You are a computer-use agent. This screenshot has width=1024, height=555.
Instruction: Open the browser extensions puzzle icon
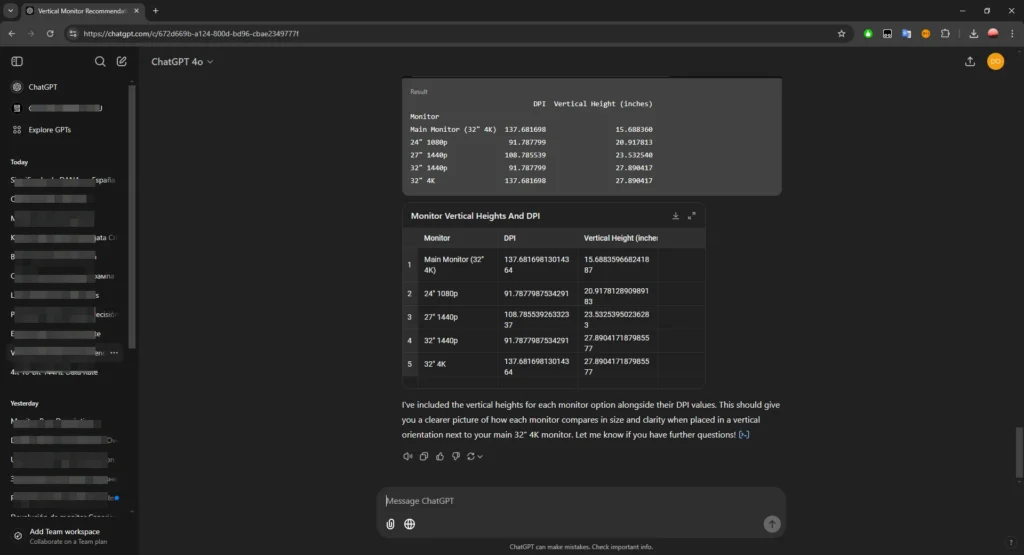[x=945, y=33]
